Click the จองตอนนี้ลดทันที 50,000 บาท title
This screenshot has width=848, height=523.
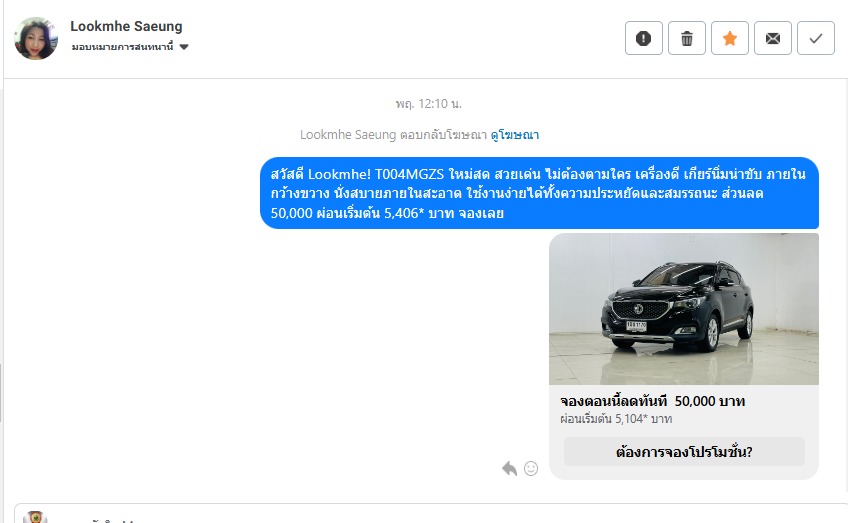tap(652, 401)
